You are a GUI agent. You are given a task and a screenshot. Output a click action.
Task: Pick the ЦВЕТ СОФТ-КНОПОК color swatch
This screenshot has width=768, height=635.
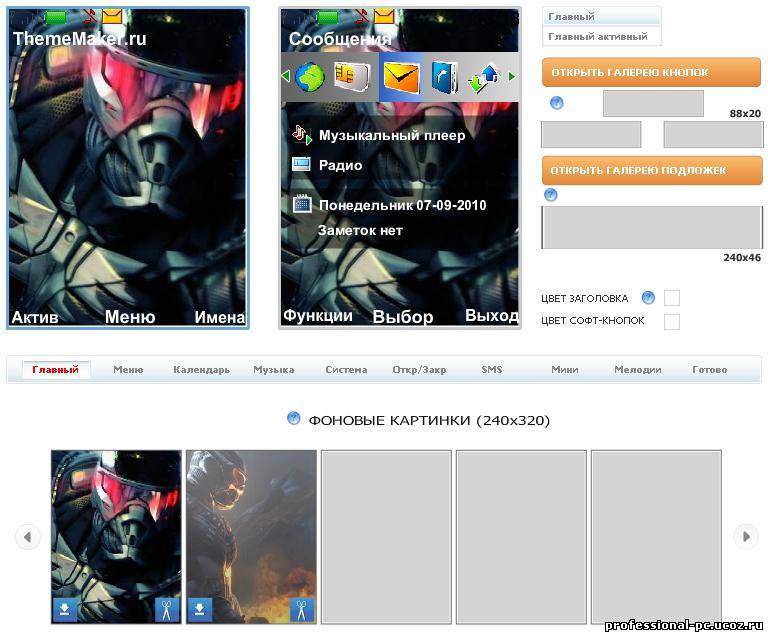tap(672, 321)
